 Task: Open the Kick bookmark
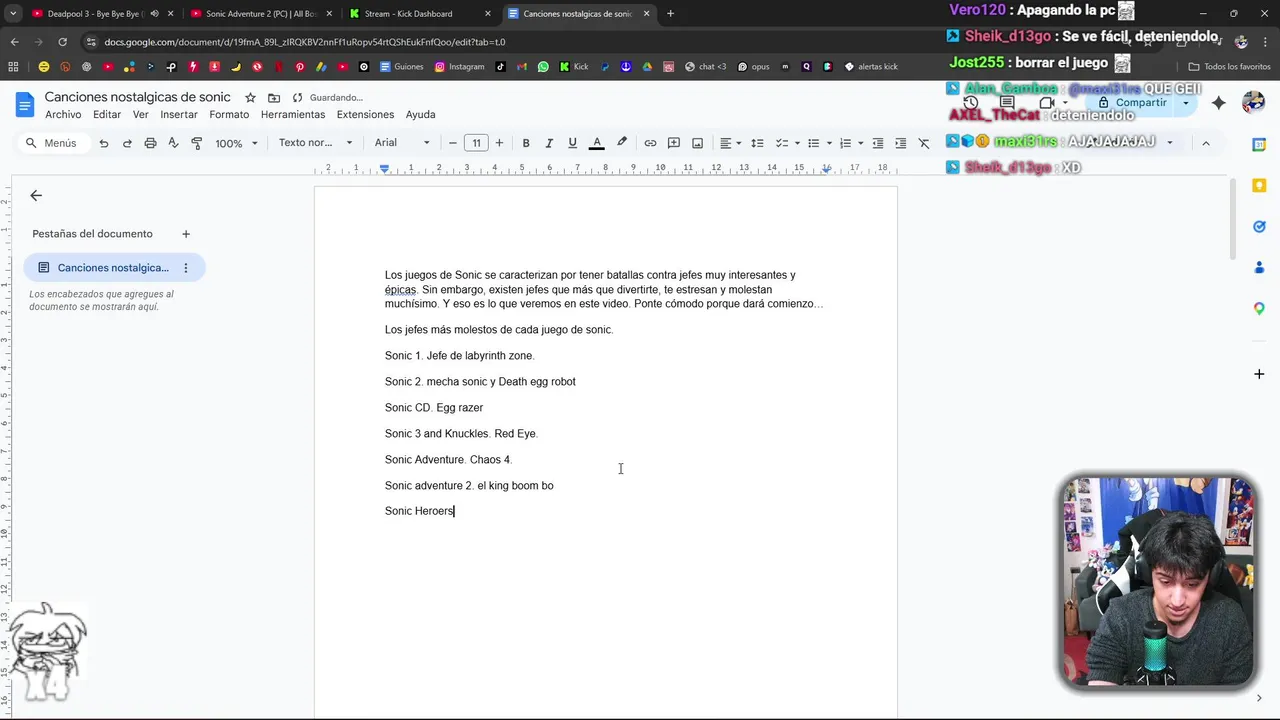click(574, 67)
